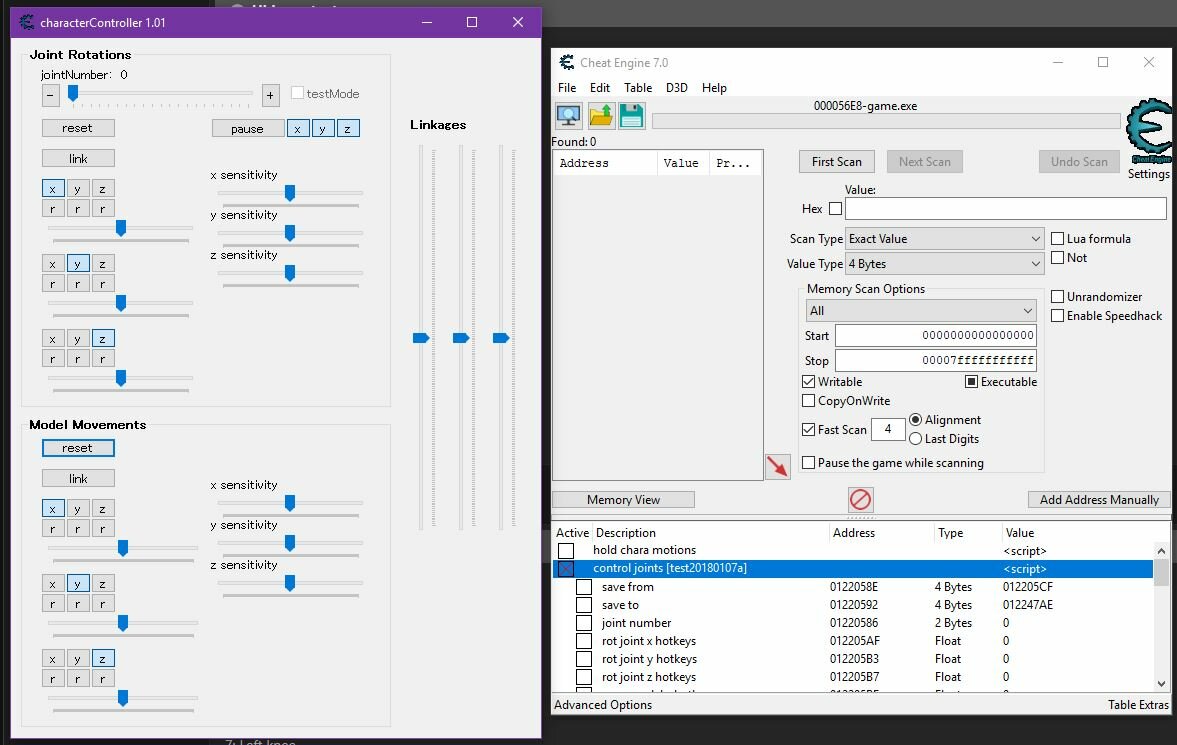Click the Fast Scan alignment value field
Viewport: 1177px width, 745px height.
pos(888,429)
